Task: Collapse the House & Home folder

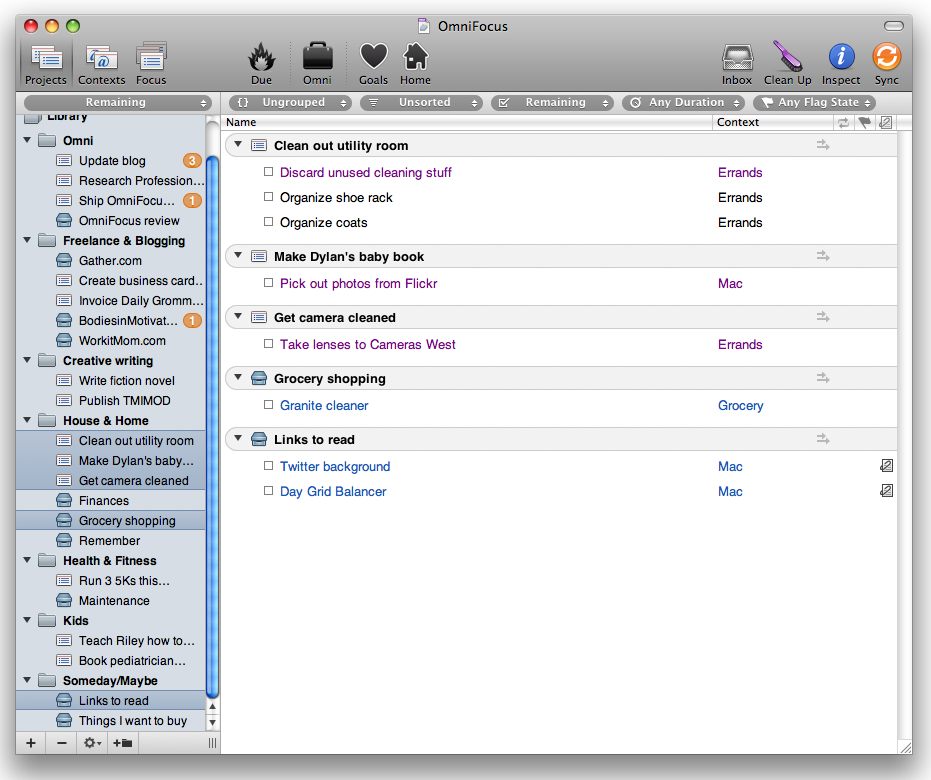Action: 27,420
